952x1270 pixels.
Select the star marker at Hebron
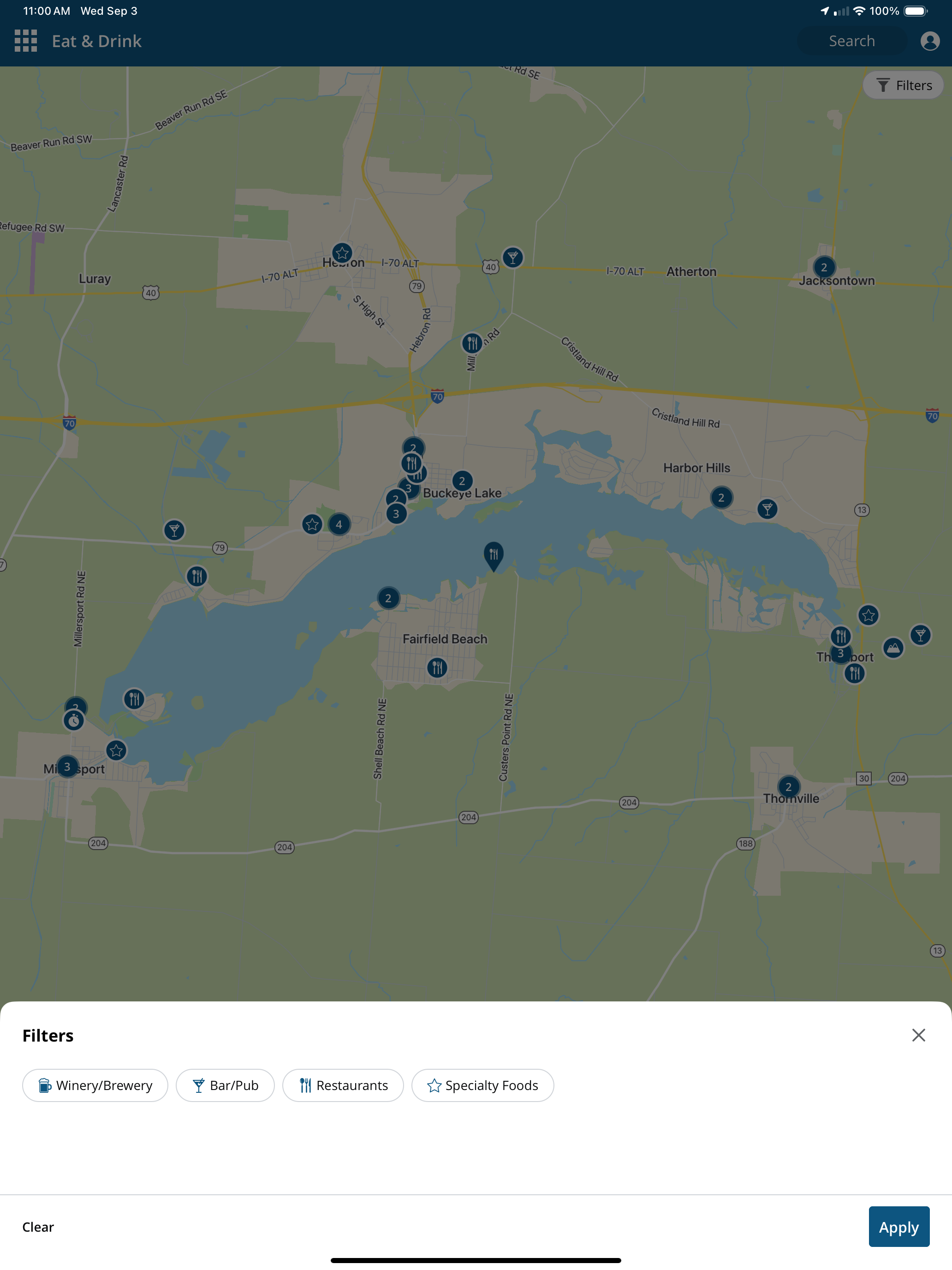(342, 253)
